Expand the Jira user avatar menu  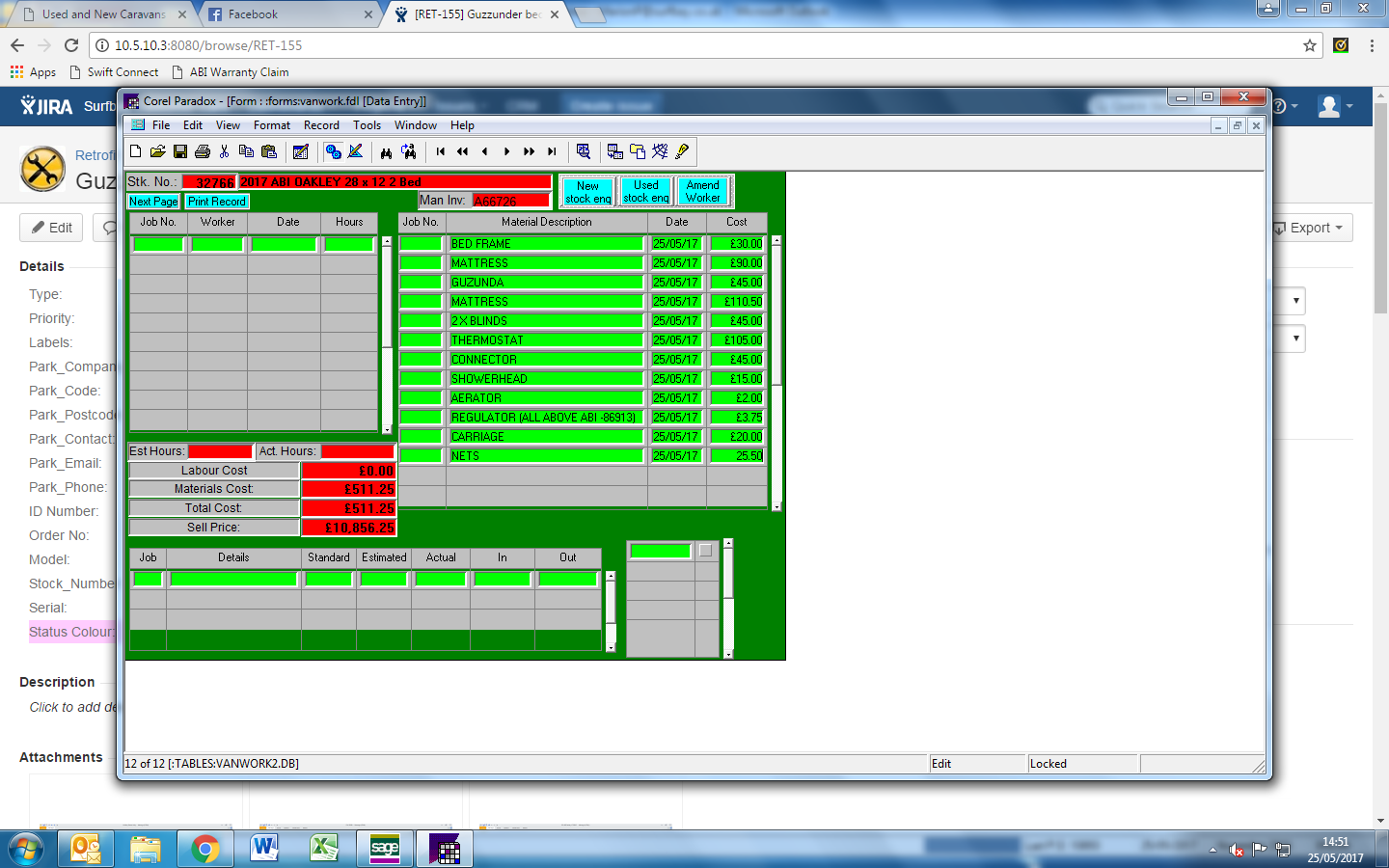click(x=1335, y=106)
